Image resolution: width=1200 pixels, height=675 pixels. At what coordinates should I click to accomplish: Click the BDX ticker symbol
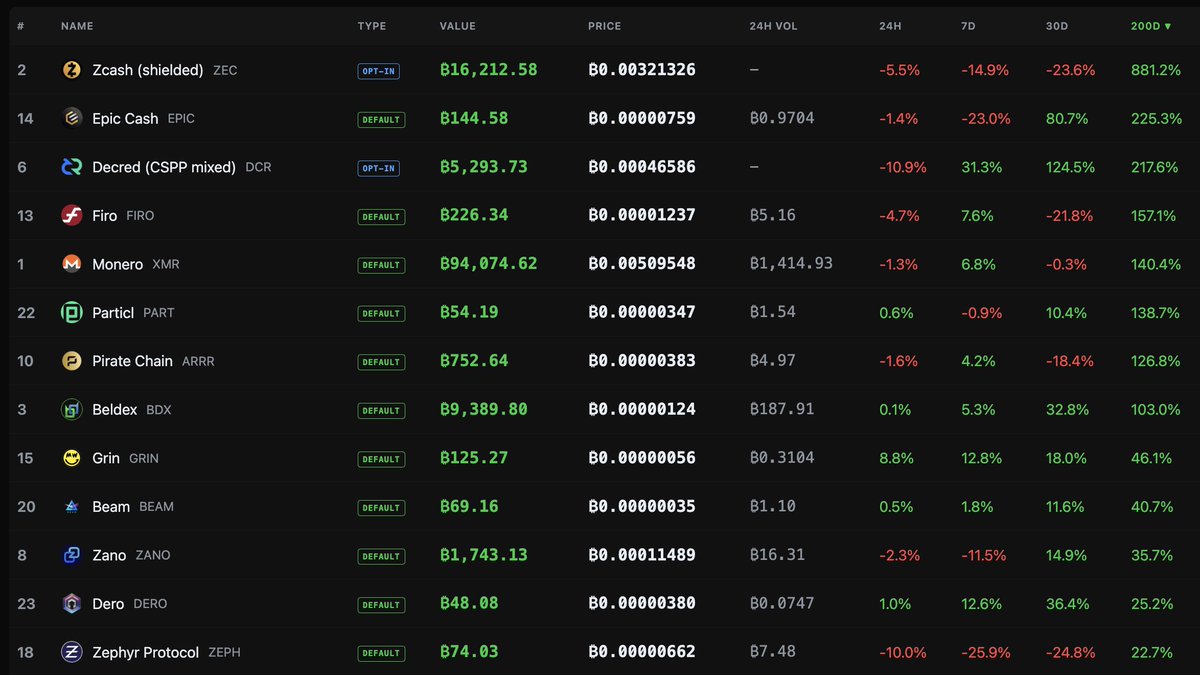tap(159, 410)
